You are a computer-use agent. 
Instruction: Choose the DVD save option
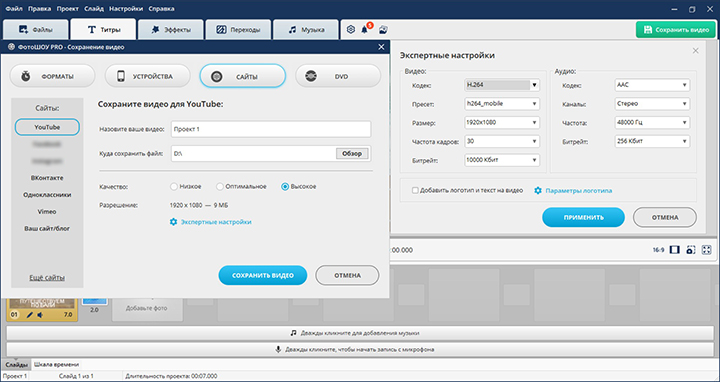(x=338, y=76)
